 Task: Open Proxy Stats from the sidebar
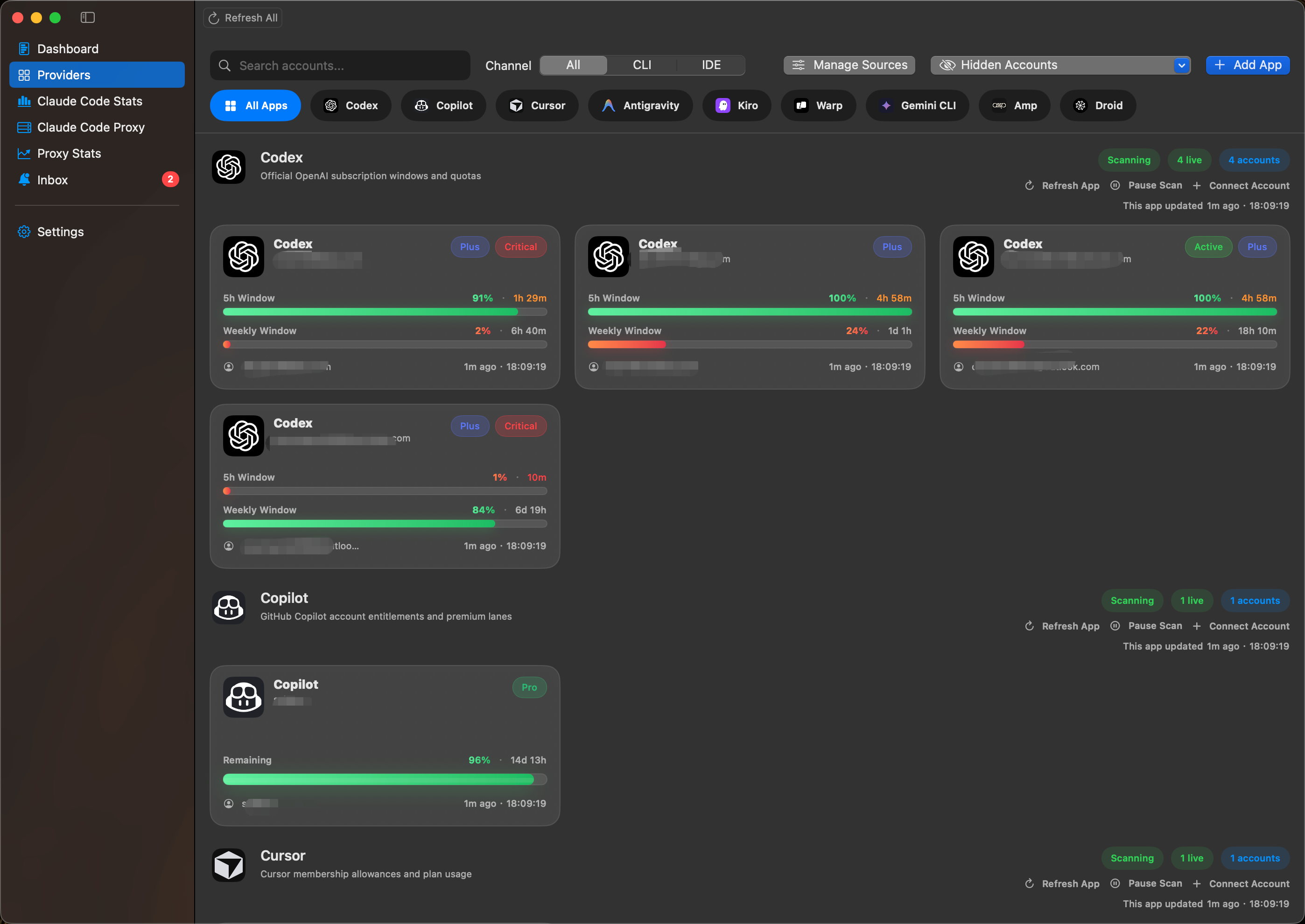tap(68, 153)
